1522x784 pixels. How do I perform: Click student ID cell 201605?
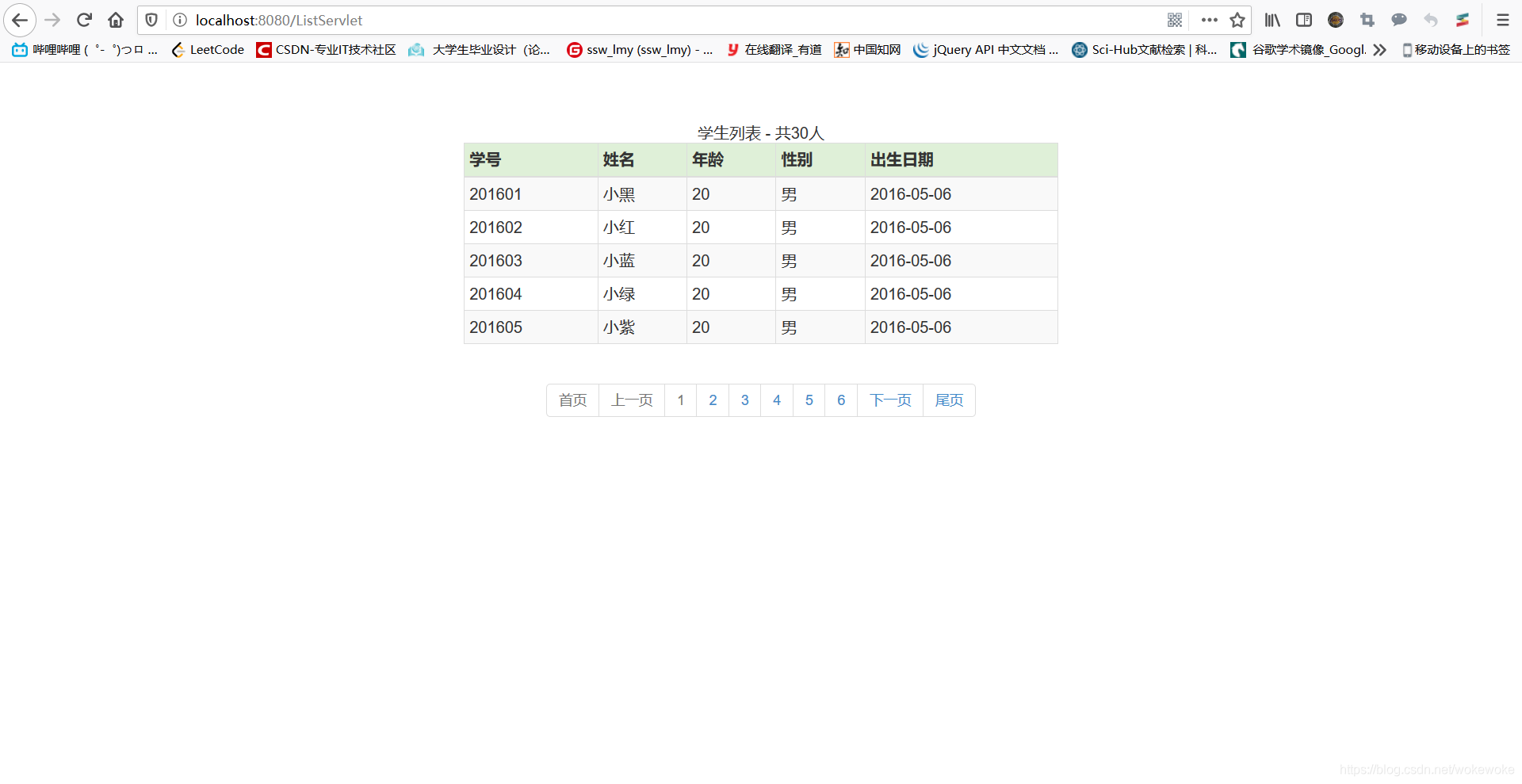(531, 327)
